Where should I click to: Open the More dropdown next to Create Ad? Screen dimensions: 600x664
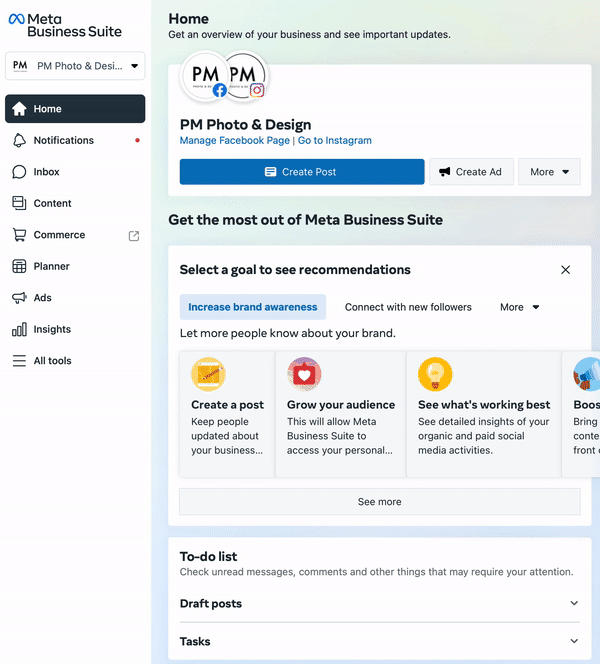click(x=549, y=172)
